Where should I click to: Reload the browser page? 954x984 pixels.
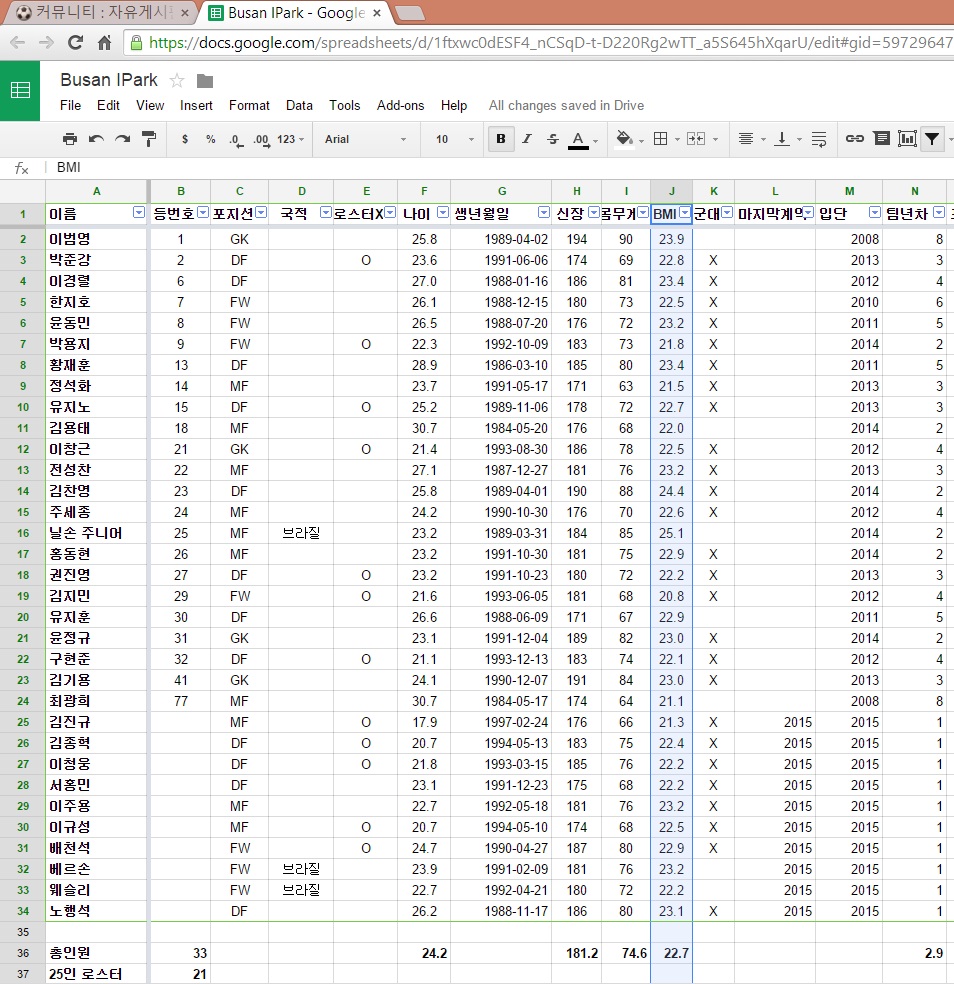coord(75,43)
